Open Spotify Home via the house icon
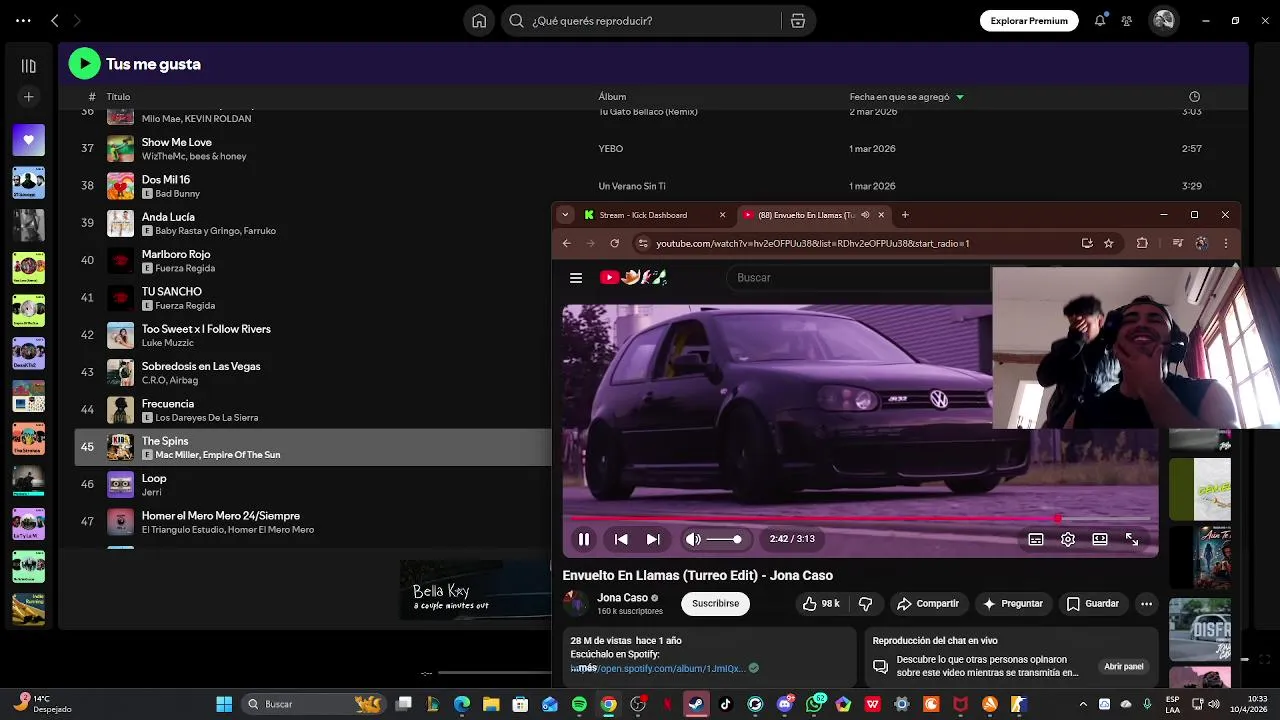Viewport: 1280px width, 720px height. tap(479, 21)
